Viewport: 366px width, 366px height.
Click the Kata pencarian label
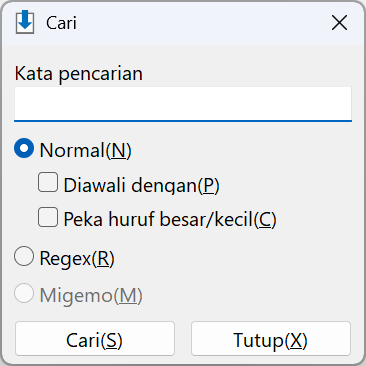click(79, 73)
